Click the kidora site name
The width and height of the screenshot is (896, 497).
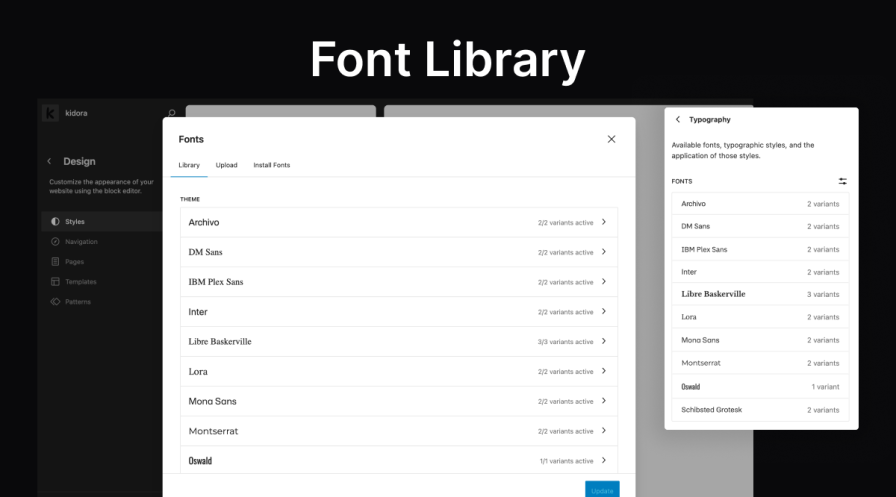tap(76, 113)
